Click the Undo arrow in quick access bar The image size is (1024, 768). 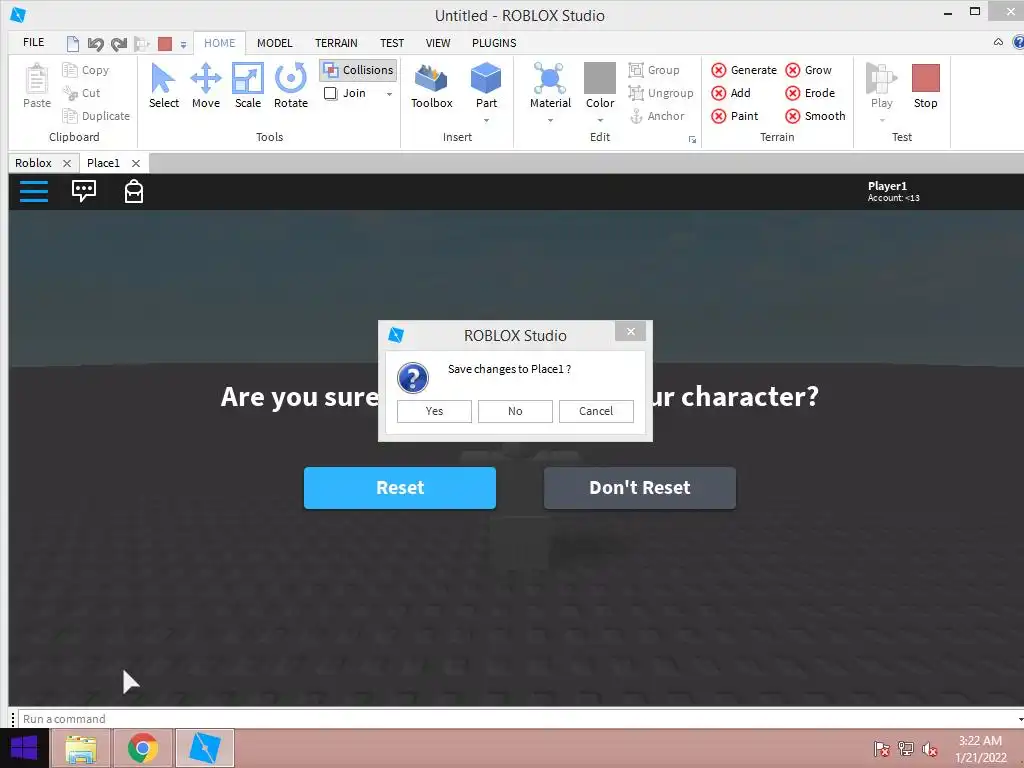tap(95, 44)
